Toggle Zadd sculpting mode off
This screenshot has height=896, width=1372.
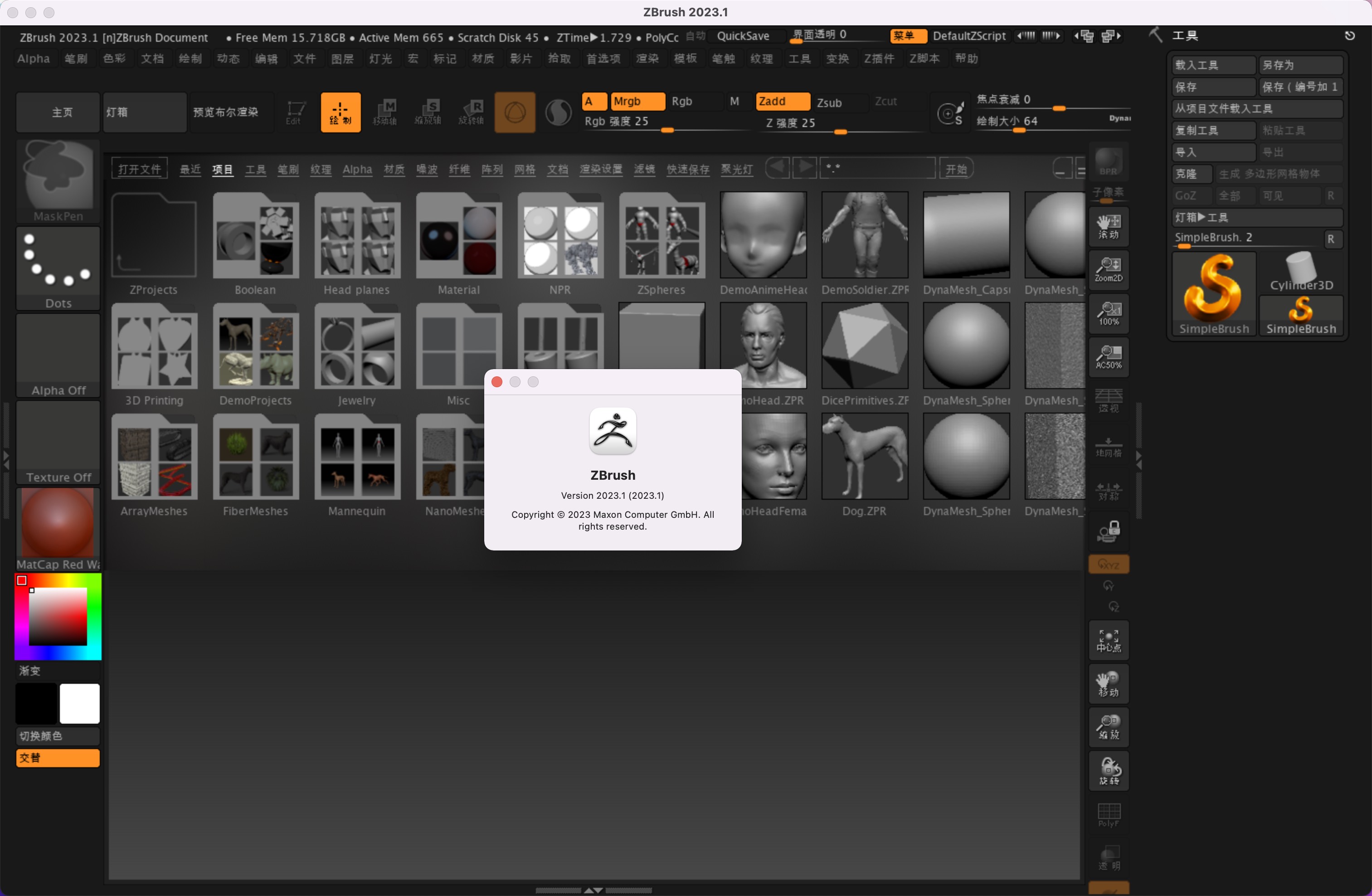[x=782, y=101]
